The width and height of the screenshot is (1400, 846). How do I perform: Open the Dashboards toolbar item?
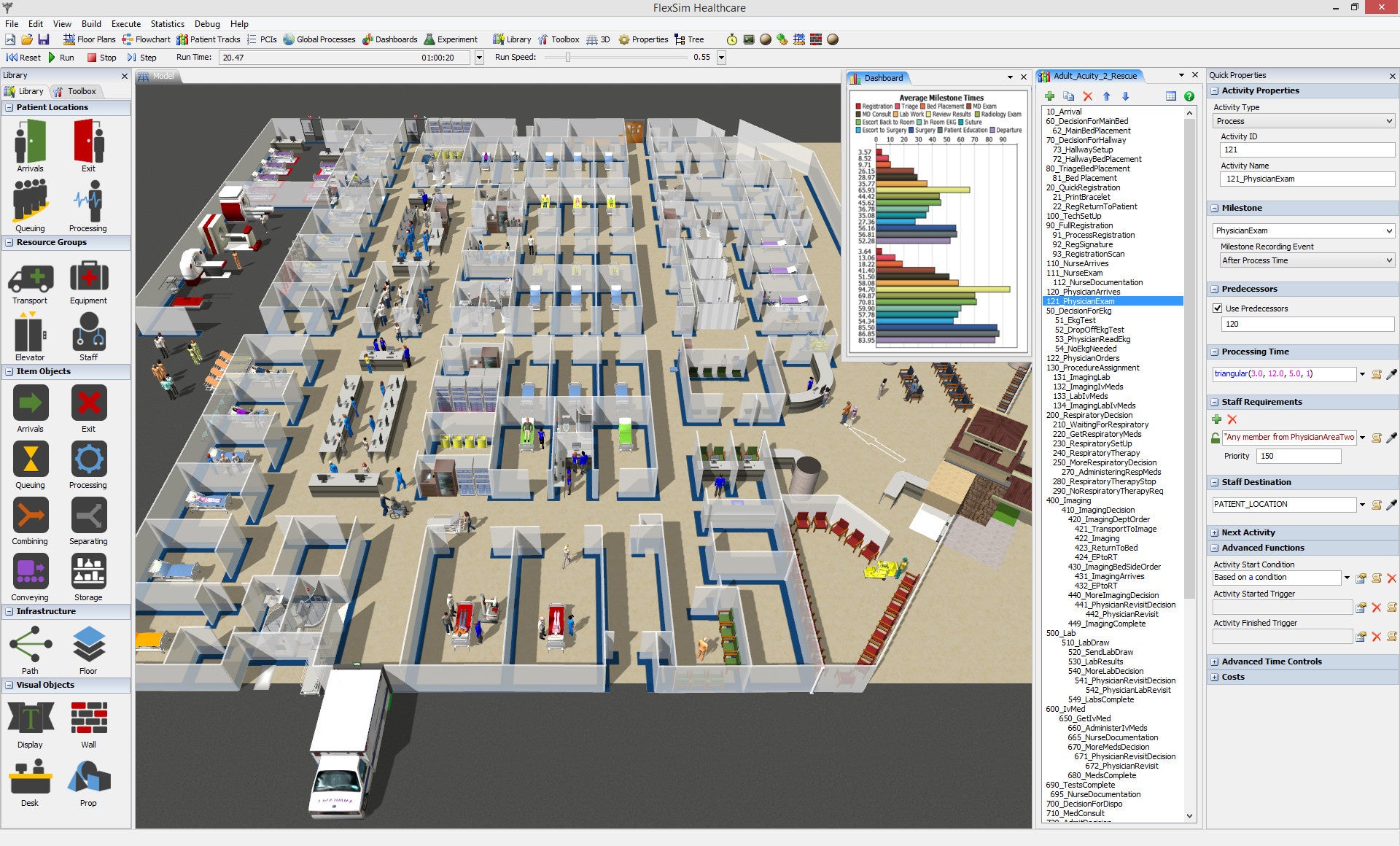(x=389, y=39)
